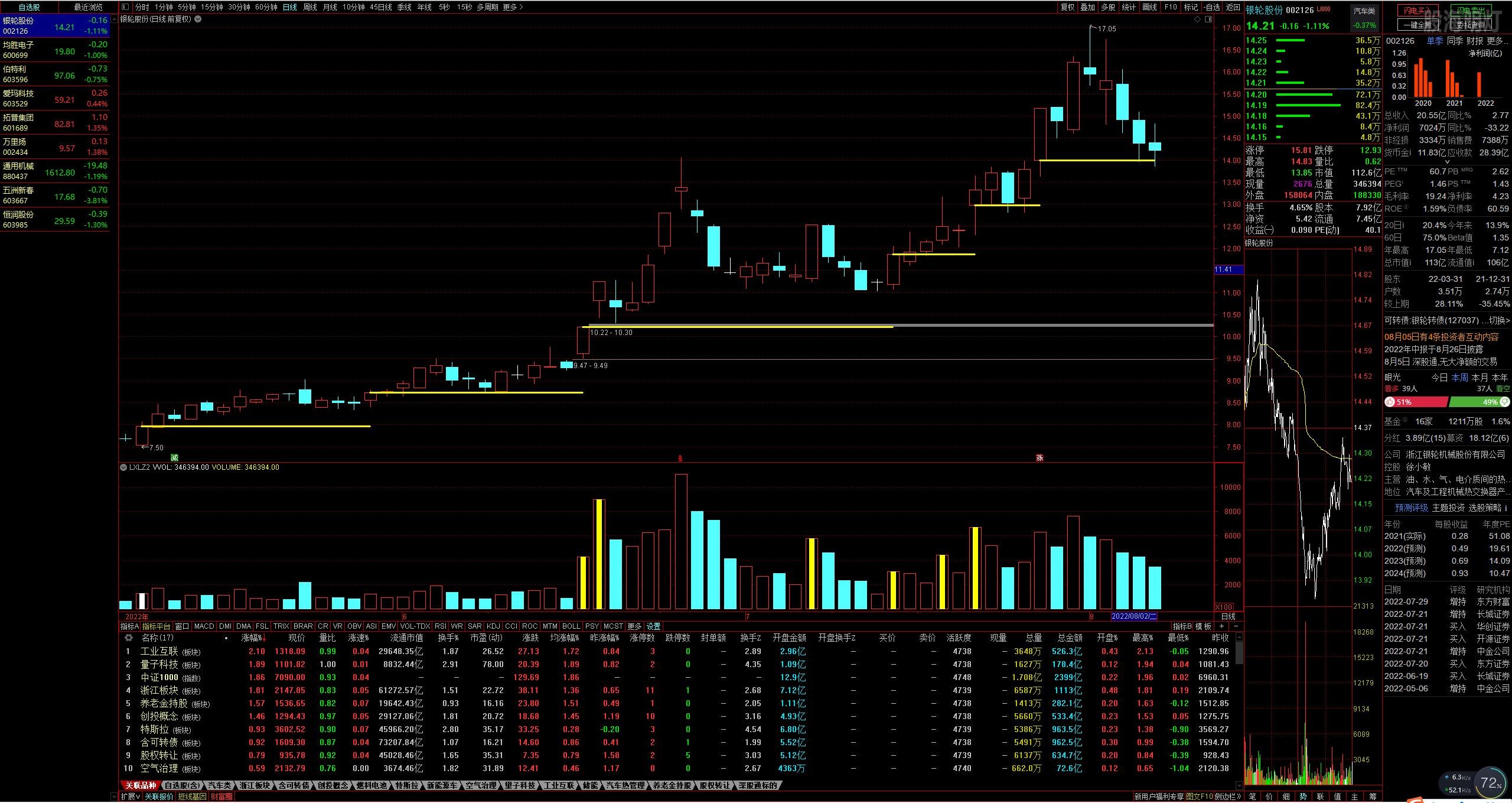Open the 扩展 expand dropdown at bottom
Image resolution: width=1512 pixels, height=803 pixels.
[x=131, y=797]
